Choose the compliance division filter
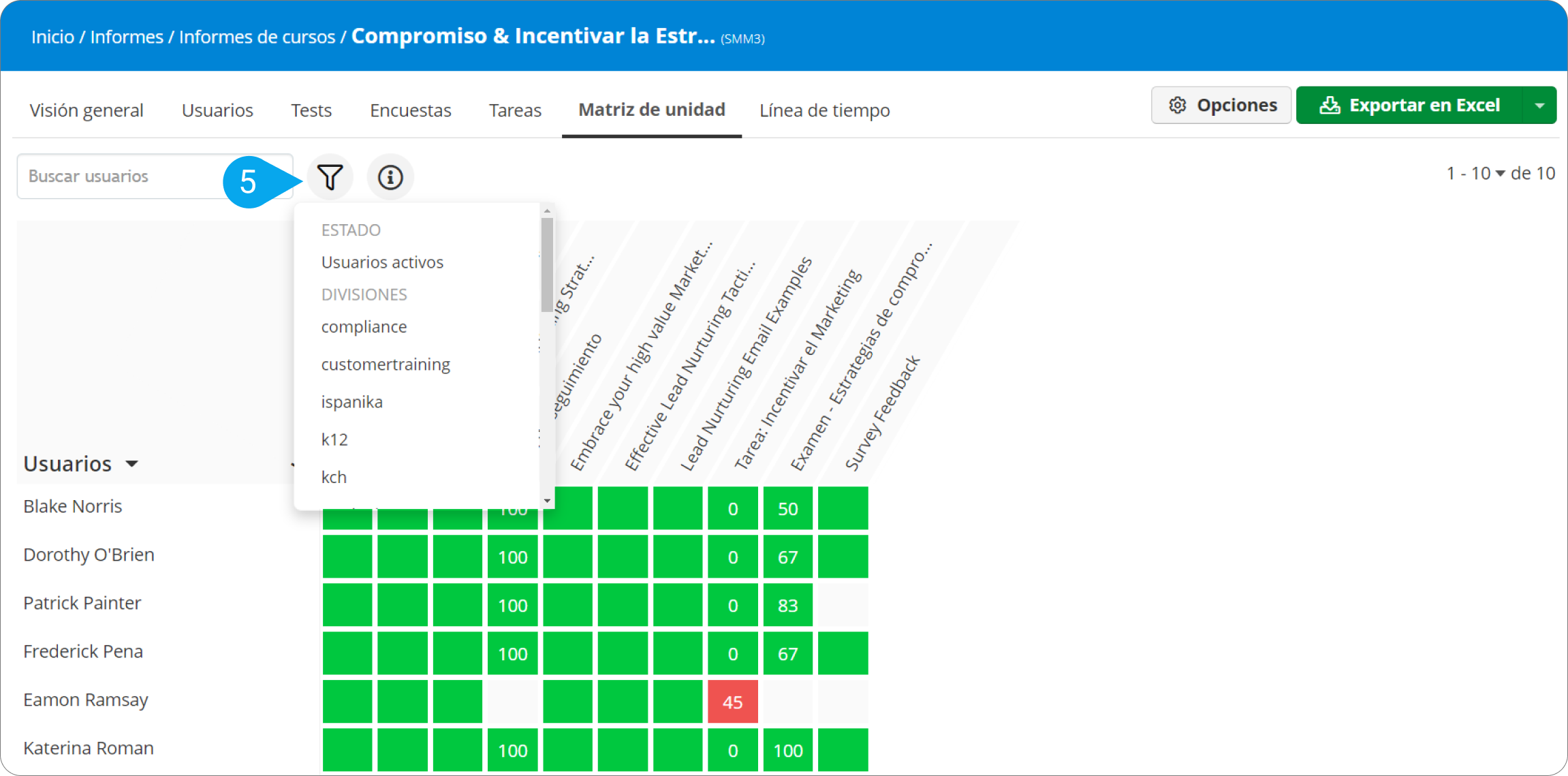Screen dimensions: 1568x776 pos(364,327)
